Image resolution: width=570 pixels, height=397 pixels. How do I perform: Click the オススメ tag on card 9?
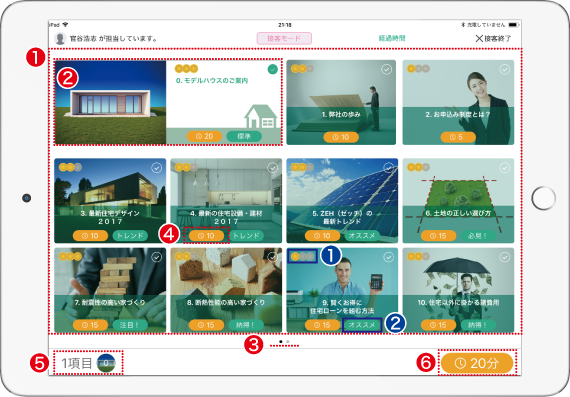tap(362, 325)
